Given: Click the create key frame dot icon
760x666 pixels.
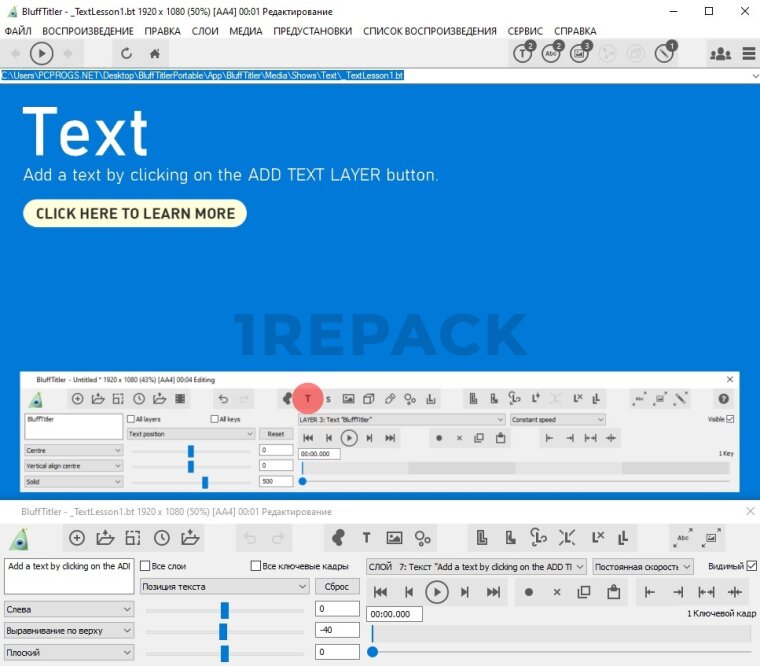Looking at the screenshot, I should click(x=529, y=592).
